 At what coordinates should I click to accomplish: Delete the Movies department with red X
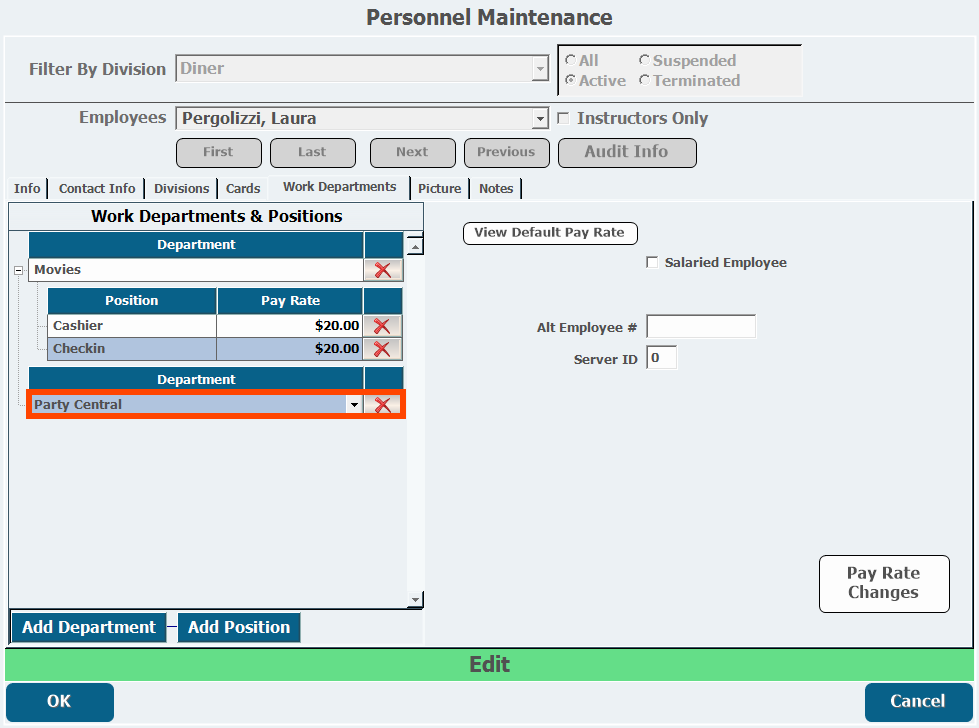(382, 270)
